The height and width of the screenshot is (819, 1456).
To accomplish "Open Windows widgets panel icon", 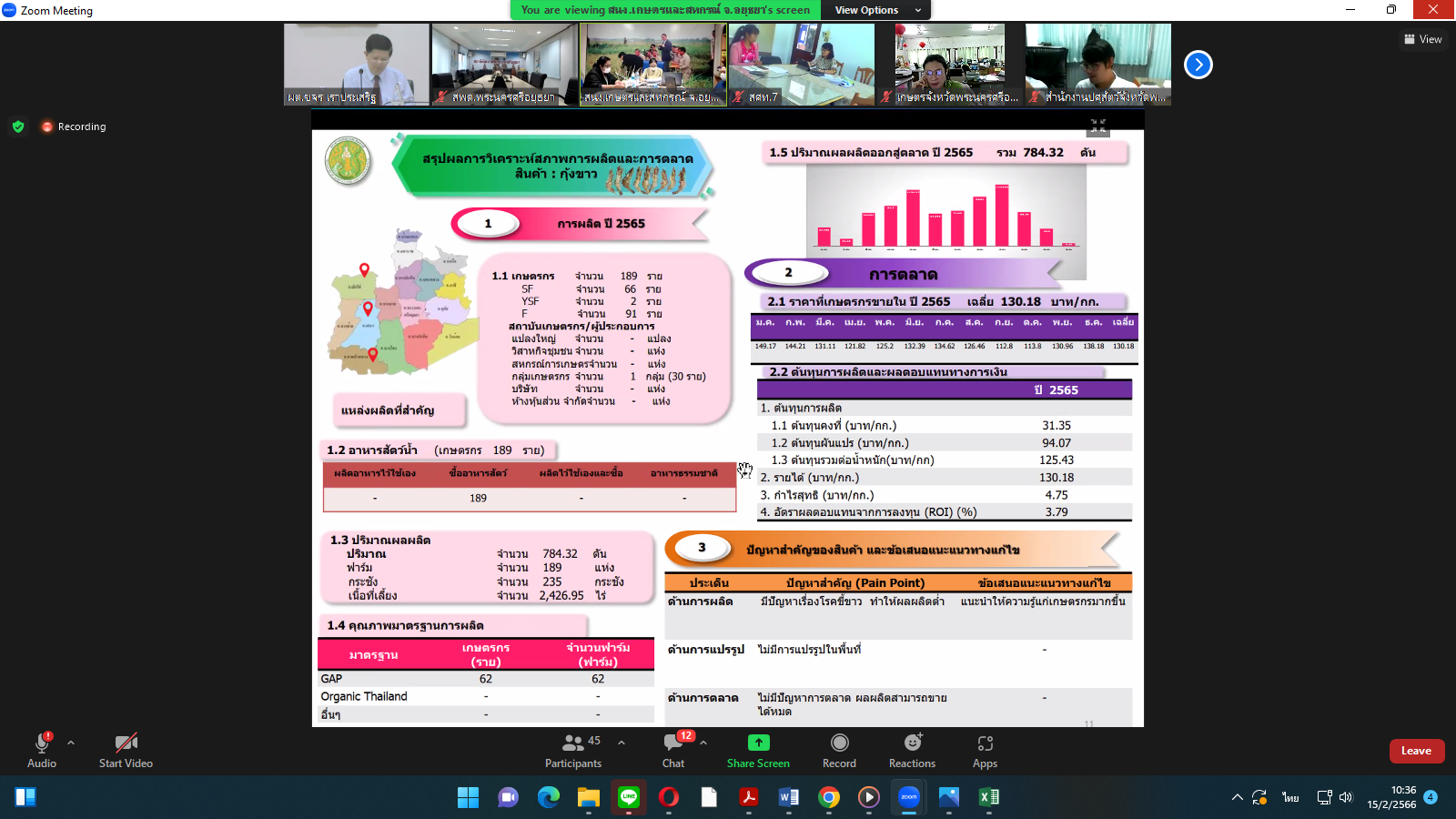I will point(25,797).
